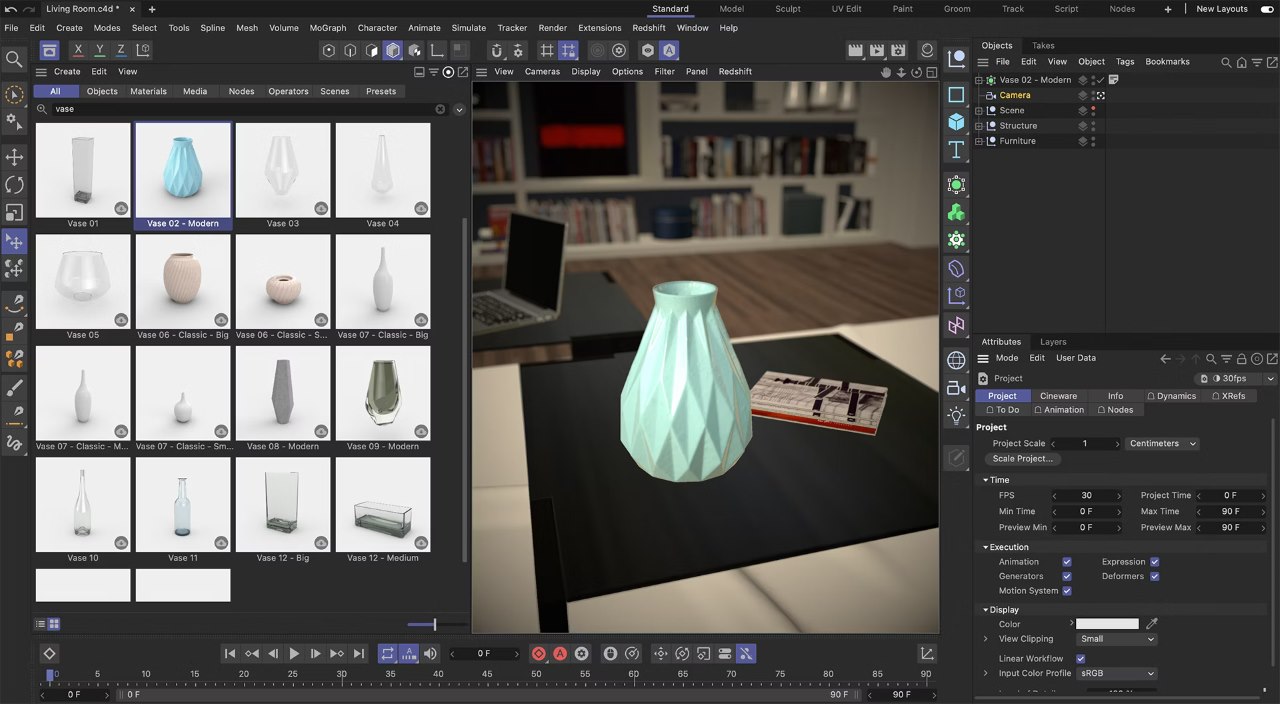The width and height of the screenshot is (1280, 704).
Task: Open the Centimeters units dropdown
Action: [x=1162, y=443]
